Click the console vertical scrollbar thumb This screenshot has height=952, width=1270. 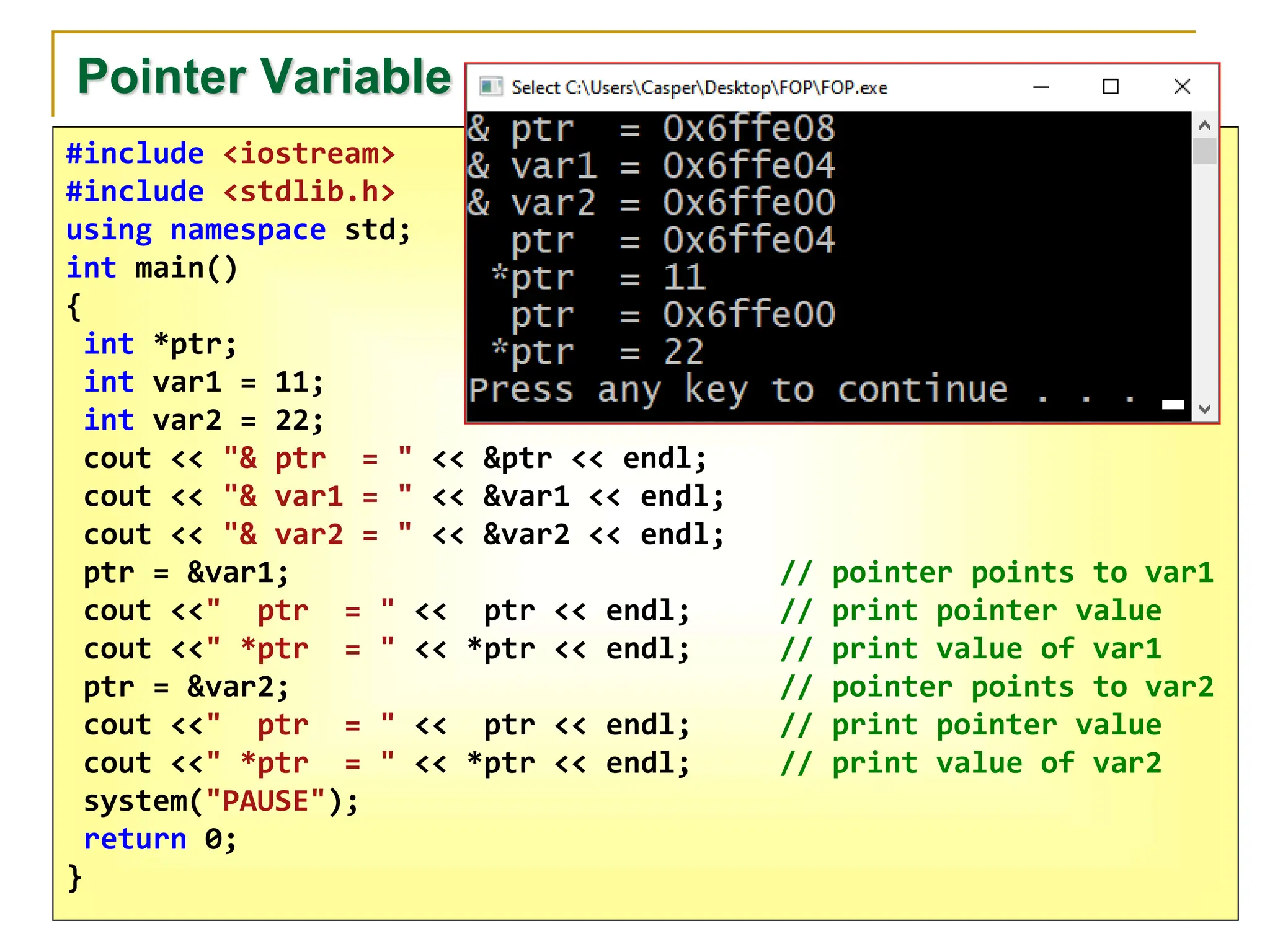[1205, 151]
